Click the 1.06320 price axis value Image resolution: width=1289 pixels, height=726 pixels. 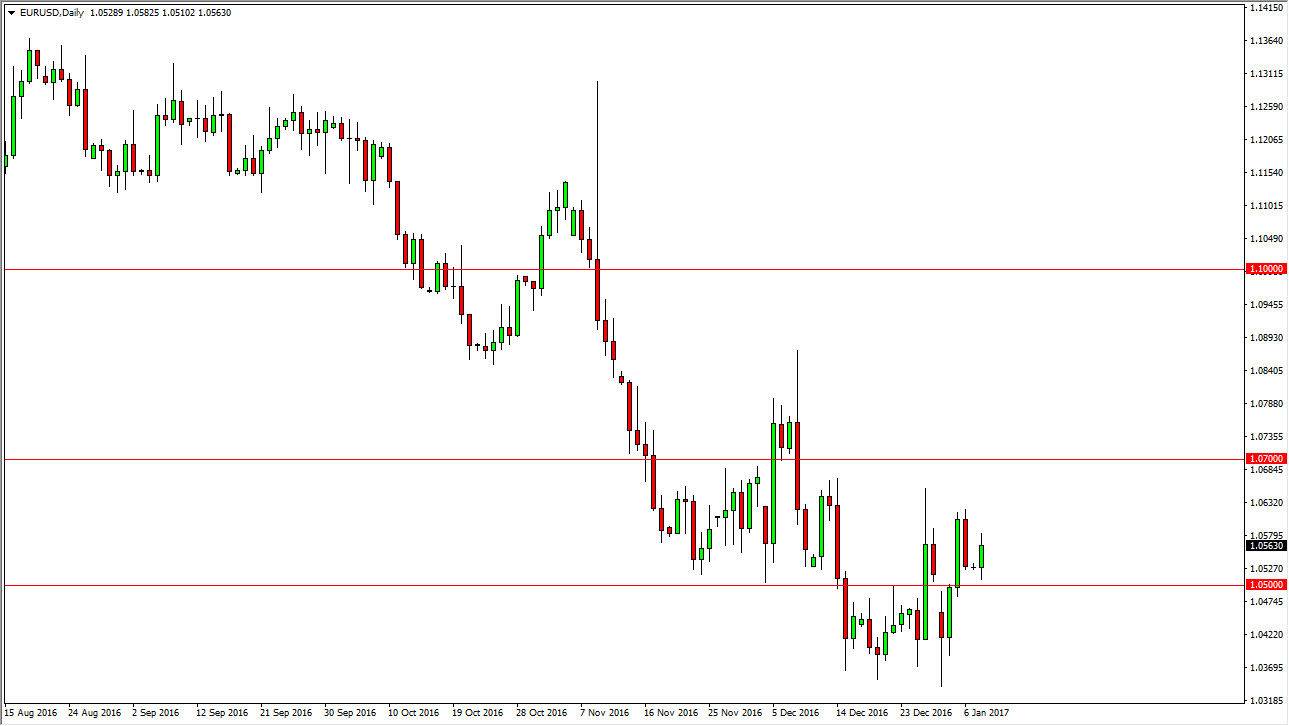[1266, 503]
